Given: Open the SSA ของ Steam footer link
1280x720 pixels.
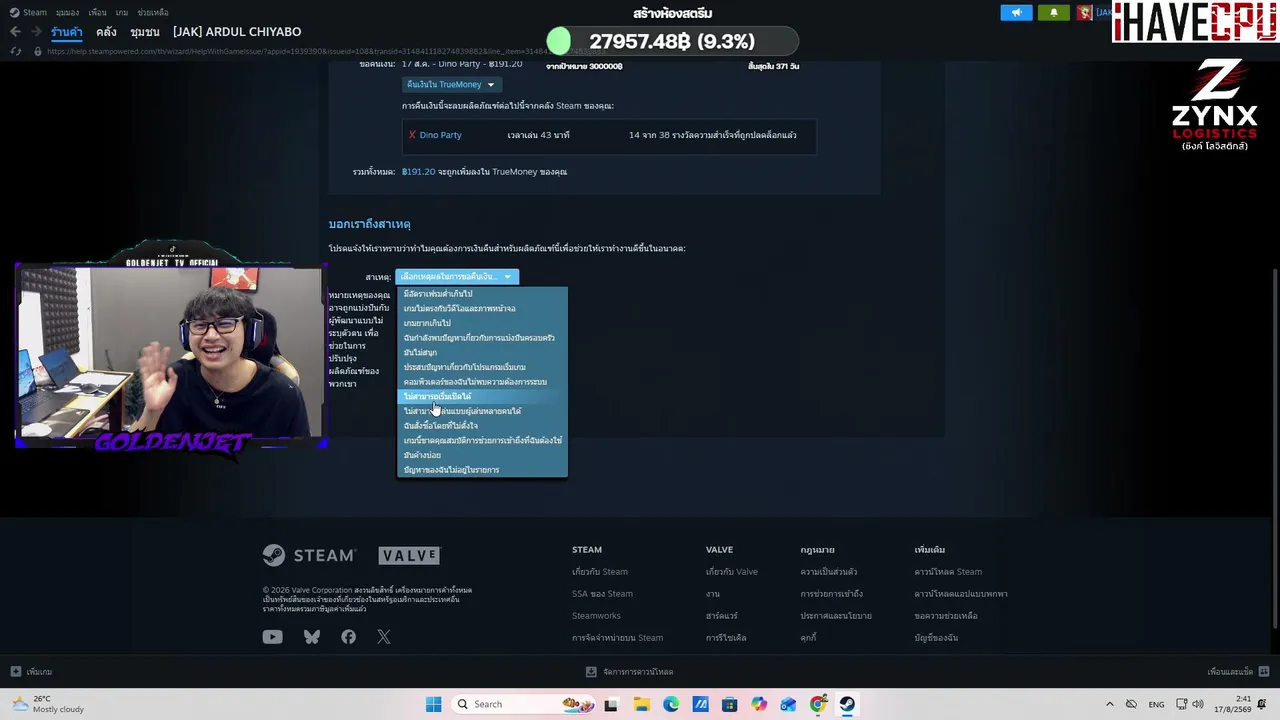Looking at the screenshot, I should pyautogui.click(x=602, y=594).
